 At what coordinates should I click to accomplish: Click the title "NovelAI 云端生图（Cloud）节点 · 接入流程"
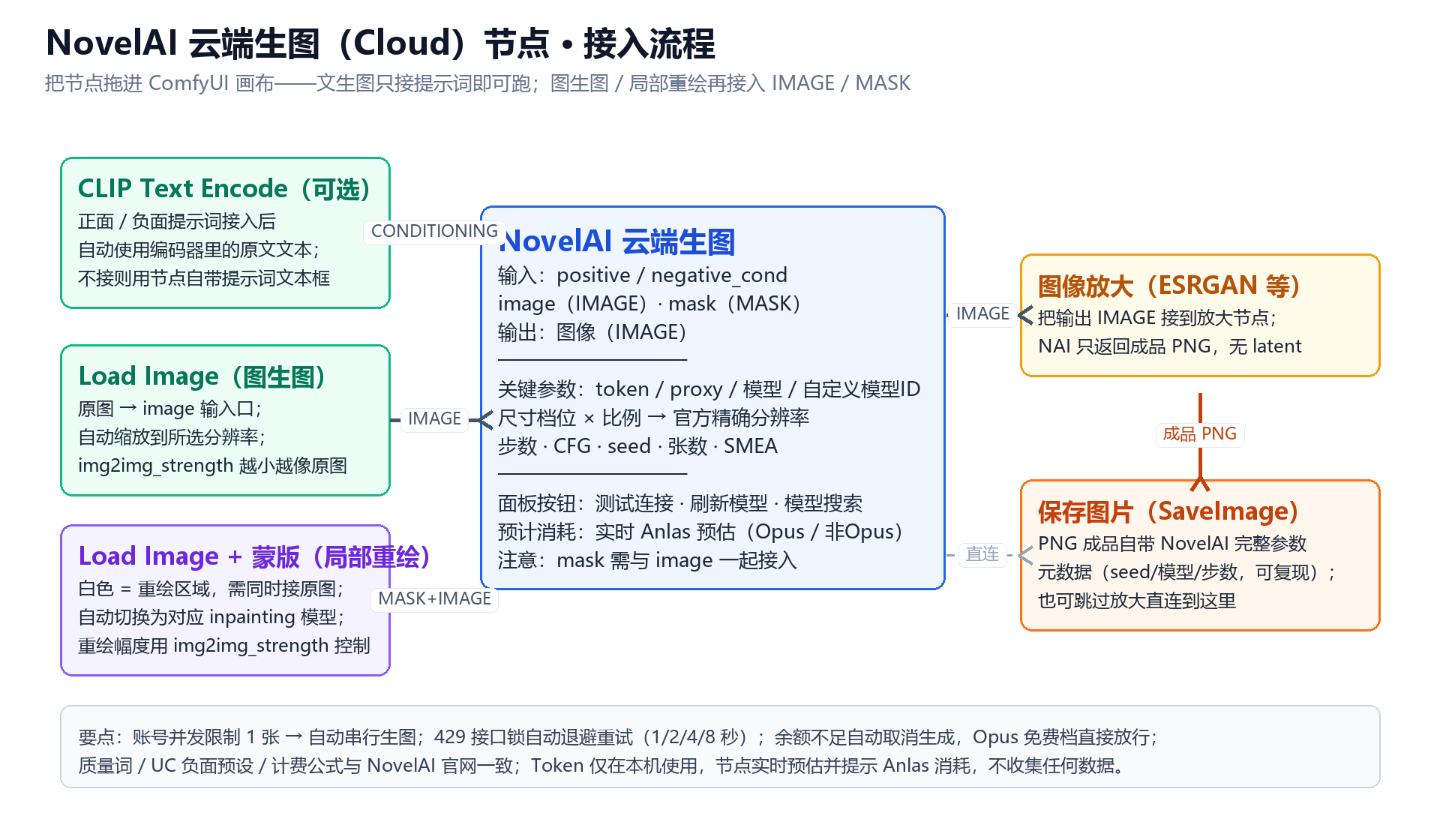[x=380, y=43]
